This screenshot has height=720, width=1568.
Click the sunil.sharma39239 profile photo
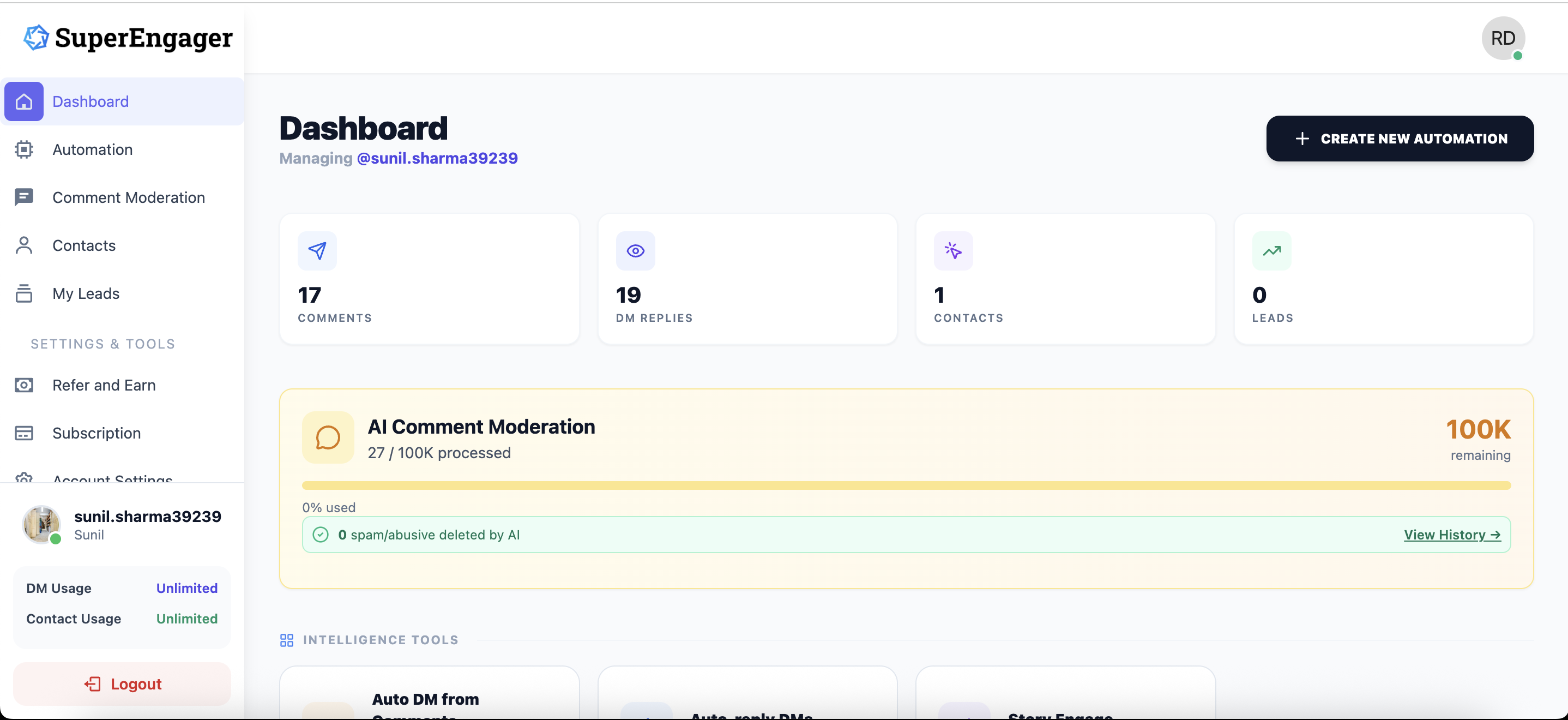pos(41,525)
